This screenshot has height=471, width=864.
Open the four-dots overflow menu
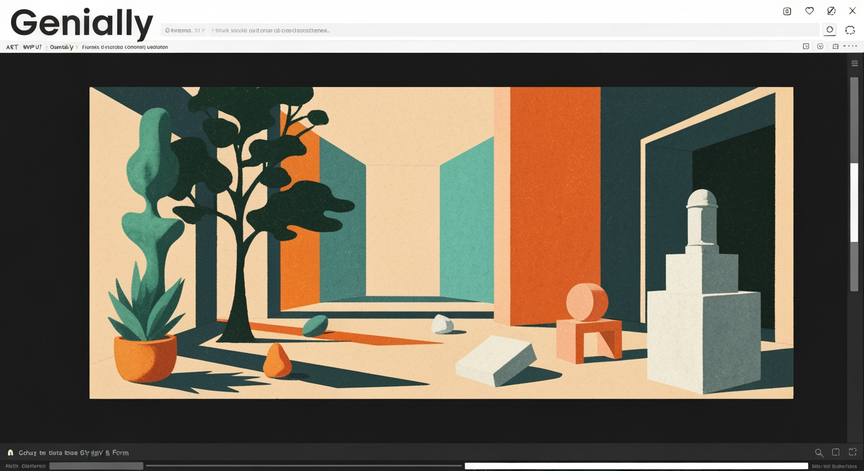click(850, 47)
